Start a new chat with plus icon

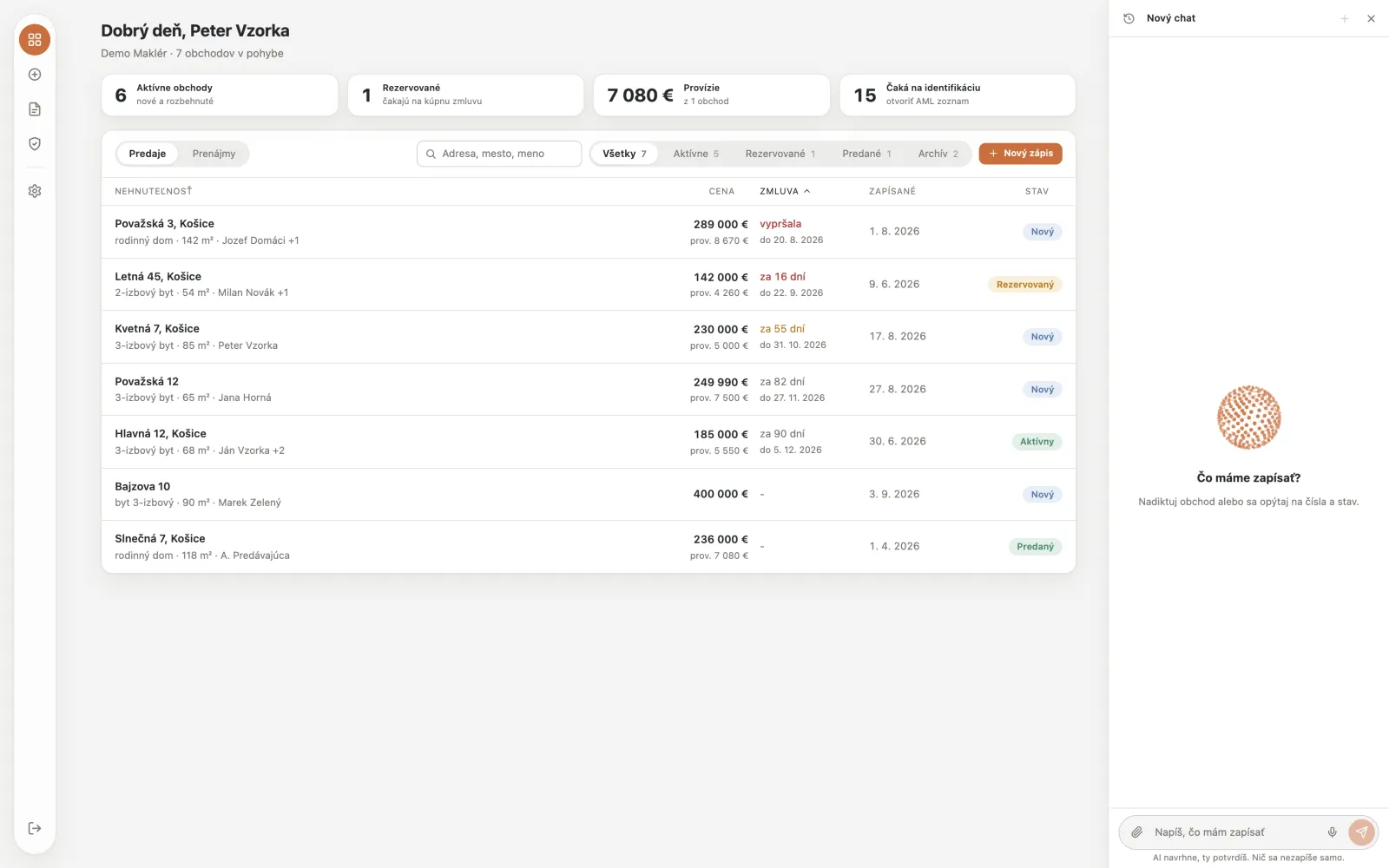[1345, 18]
